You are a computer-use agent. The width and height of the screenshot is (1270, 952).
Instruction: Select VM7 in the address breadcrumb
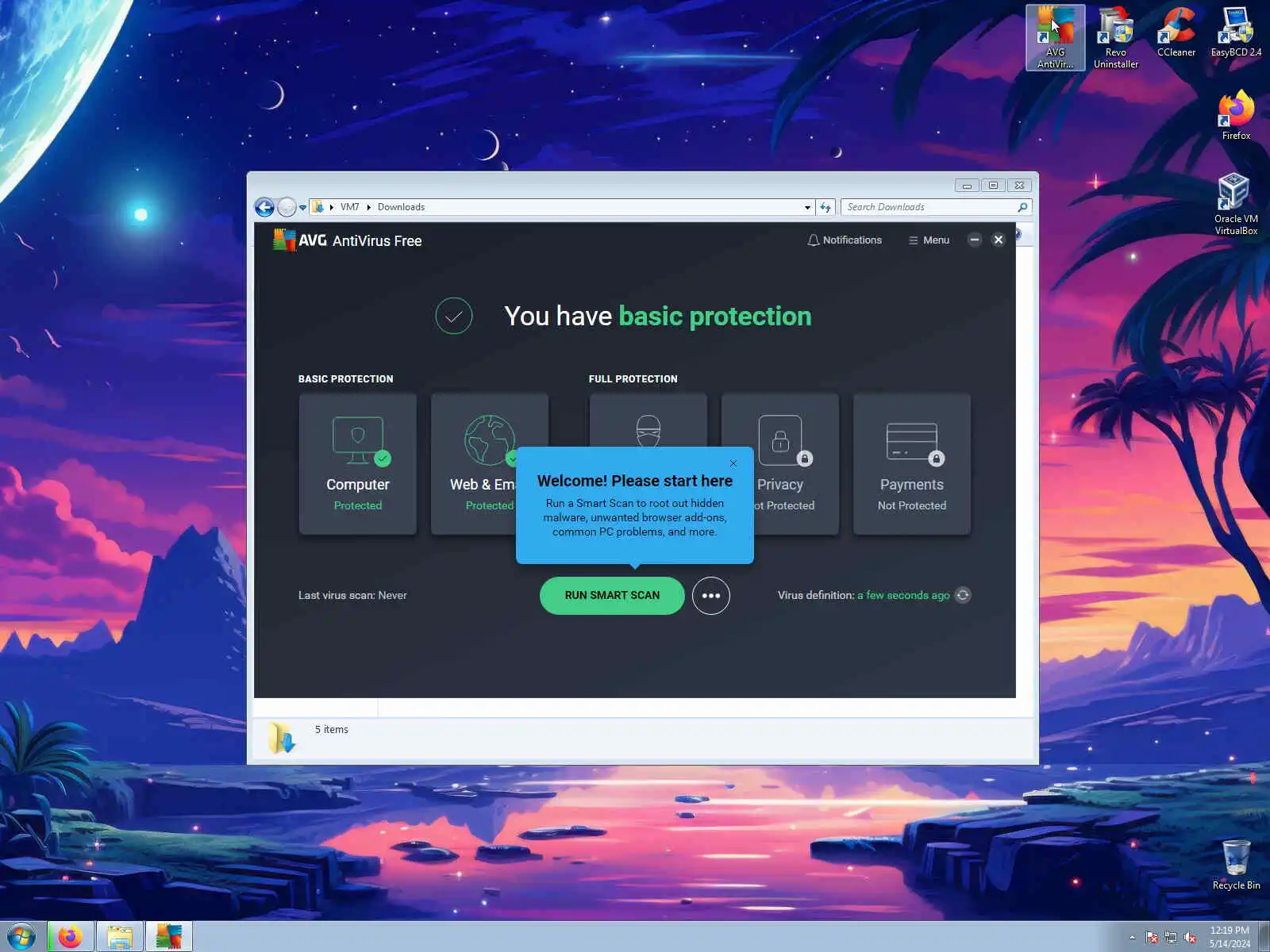point(350,207)
